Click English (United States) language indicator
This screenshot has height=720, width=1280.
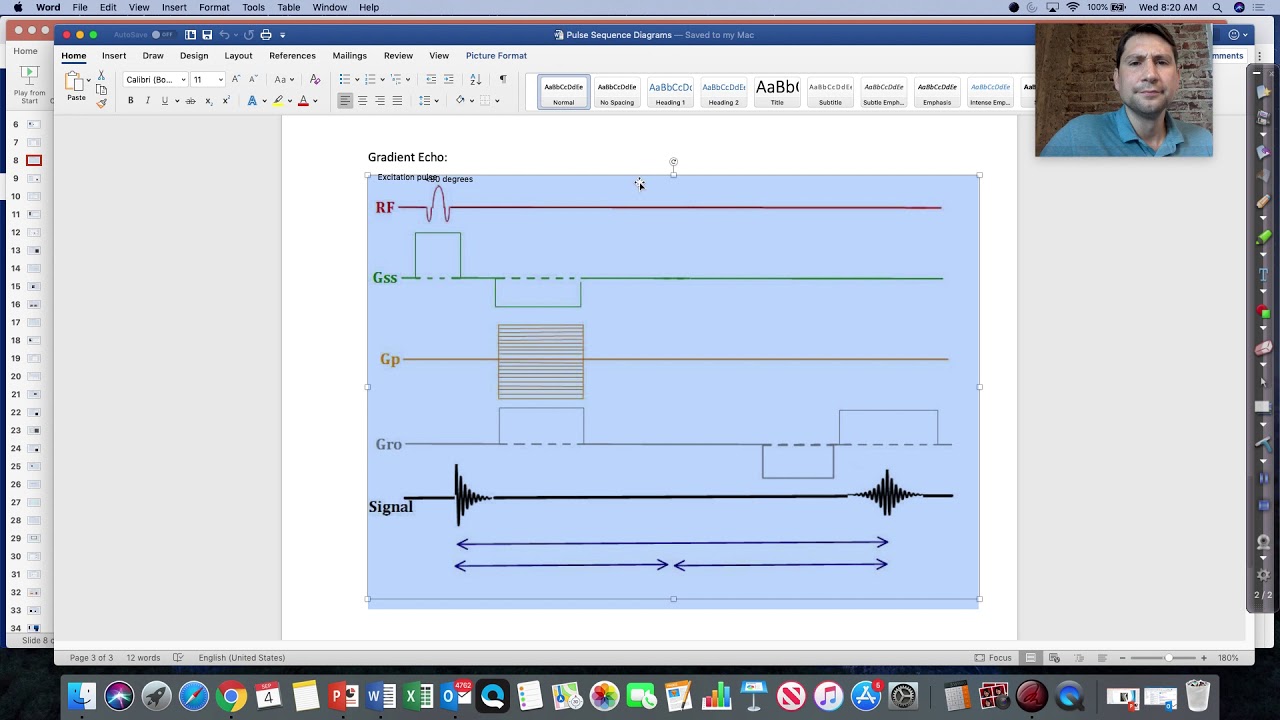[241, 657]
